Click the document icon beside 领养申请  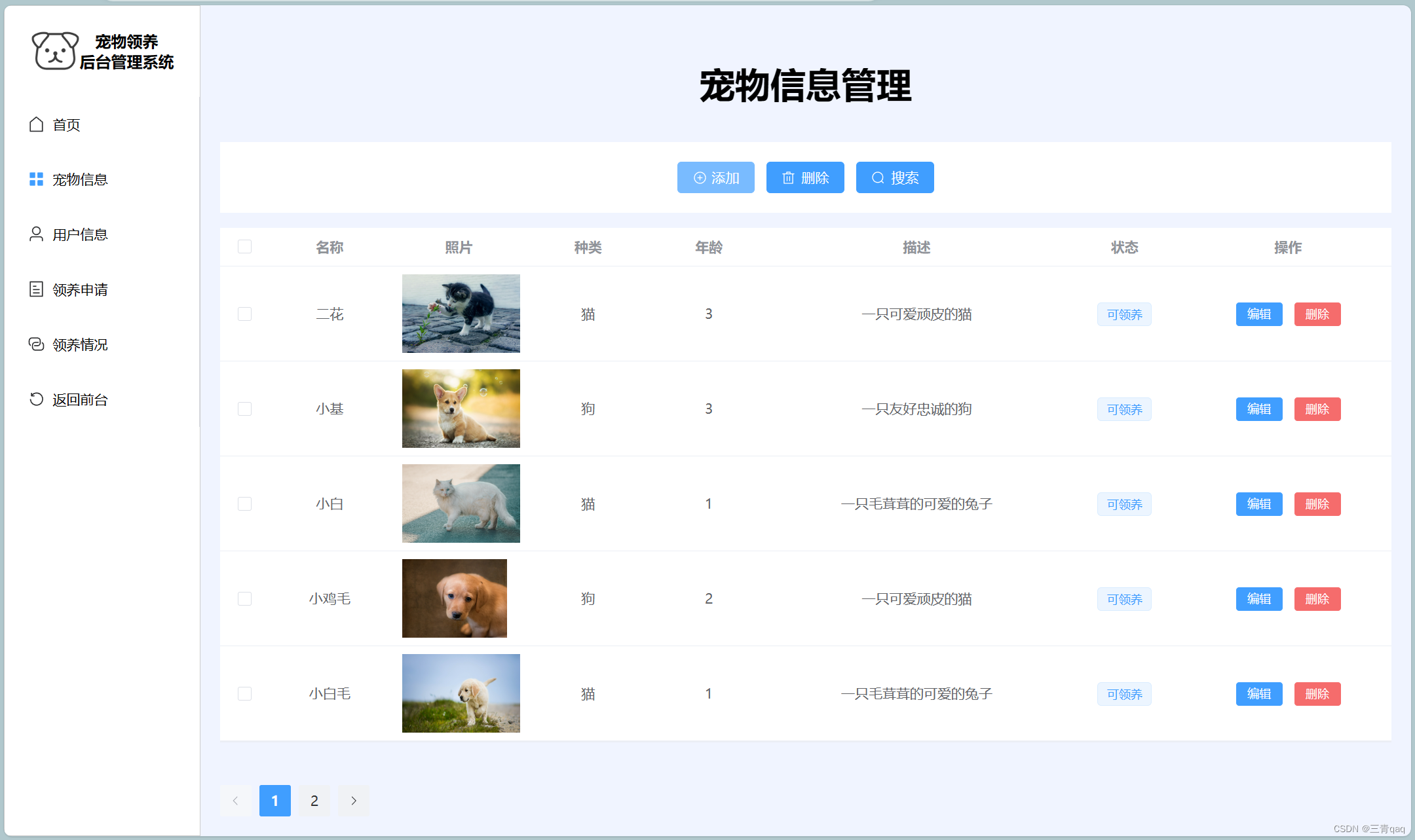tap(37, 289)
